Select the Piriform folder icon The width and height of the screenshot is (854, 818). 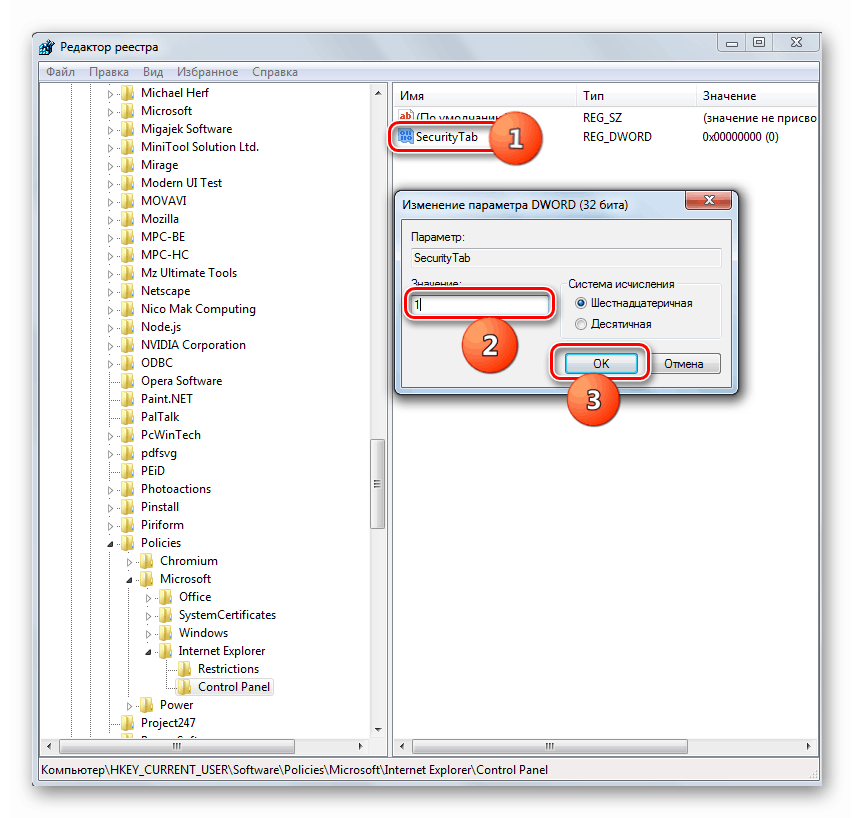point(127,524)
